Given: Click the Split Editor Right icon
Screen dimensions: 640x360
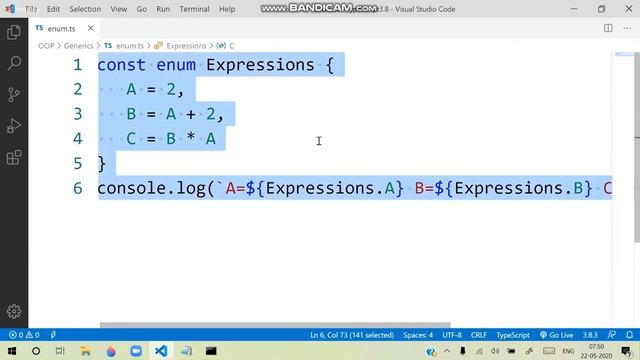Looking at the screenshot, I should [608, 28].
